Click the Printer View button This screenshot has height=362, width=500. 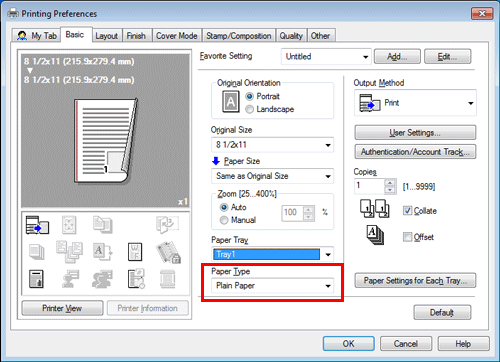(62, 308)
